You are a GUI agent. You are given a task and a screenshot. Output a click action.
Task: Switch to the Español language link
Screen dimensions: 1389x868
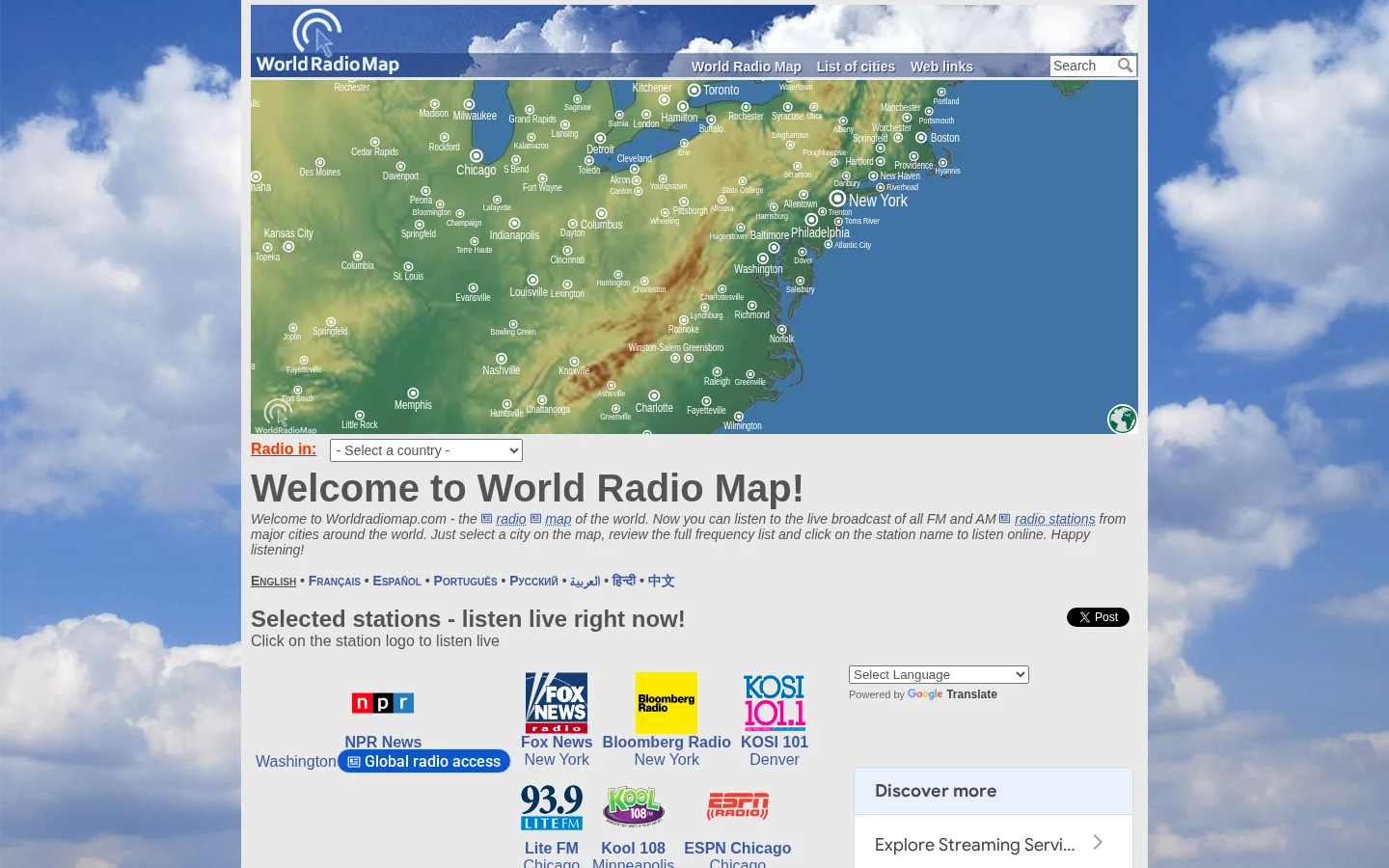[x=397, y=581]
